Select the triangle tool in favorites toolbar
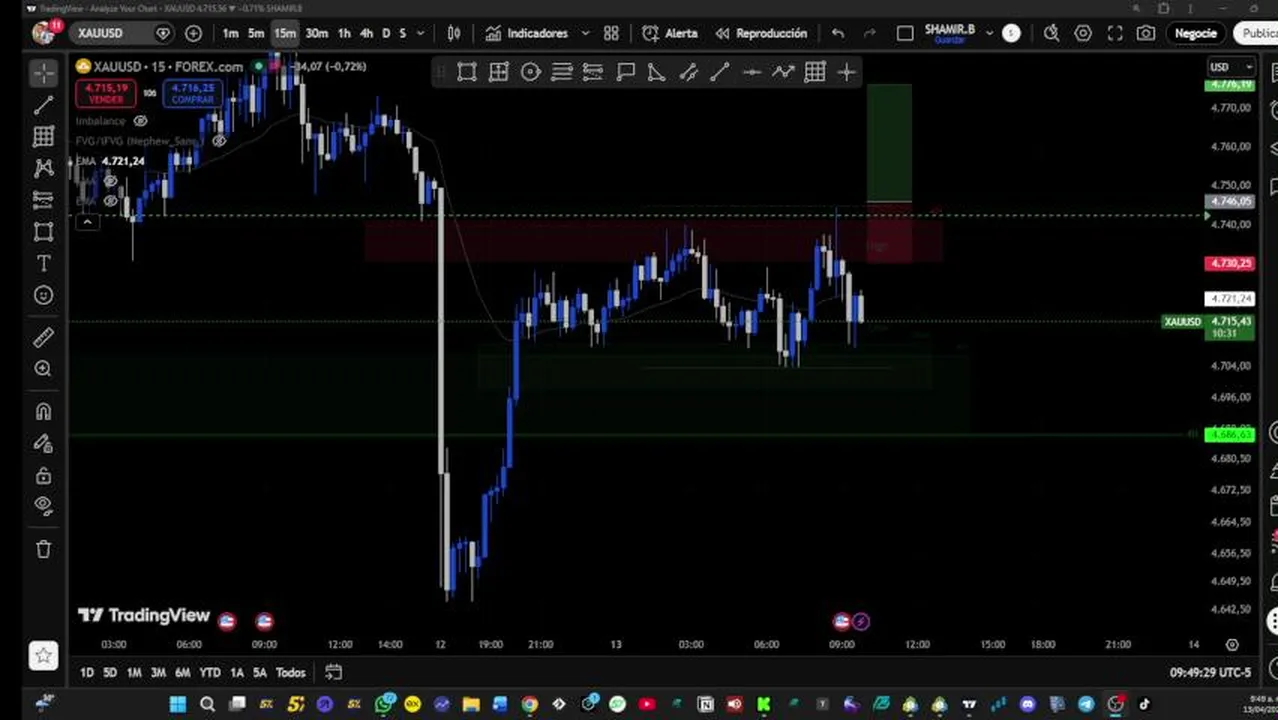 656,72
